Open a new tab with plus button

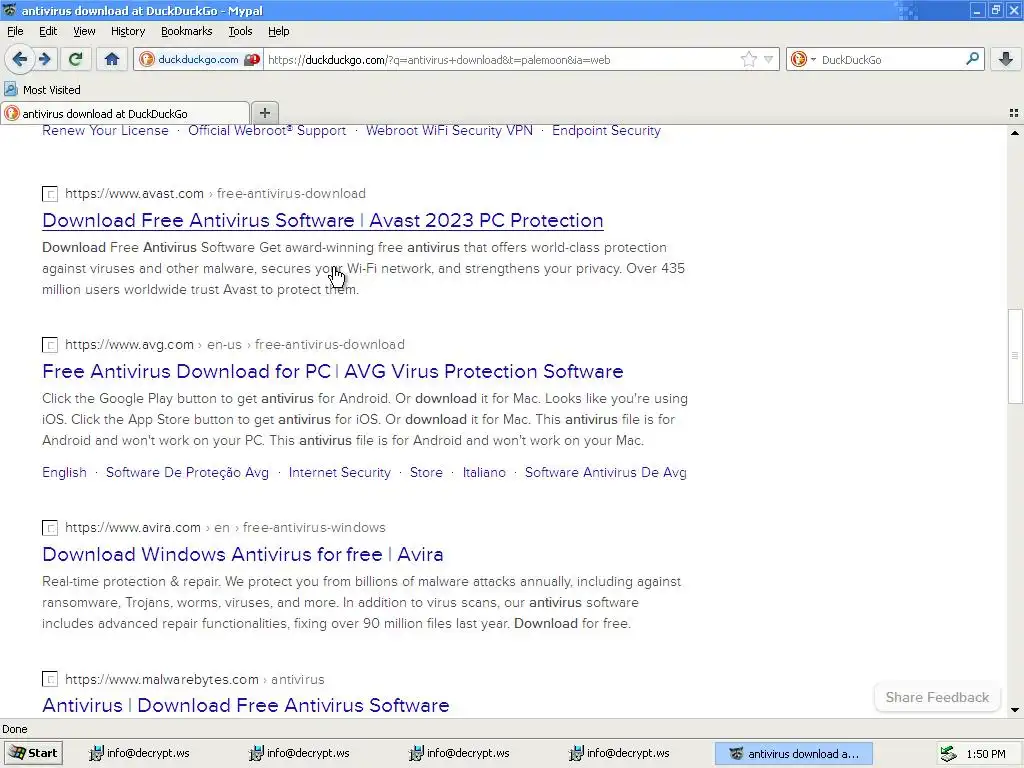[x=264, y=113]
